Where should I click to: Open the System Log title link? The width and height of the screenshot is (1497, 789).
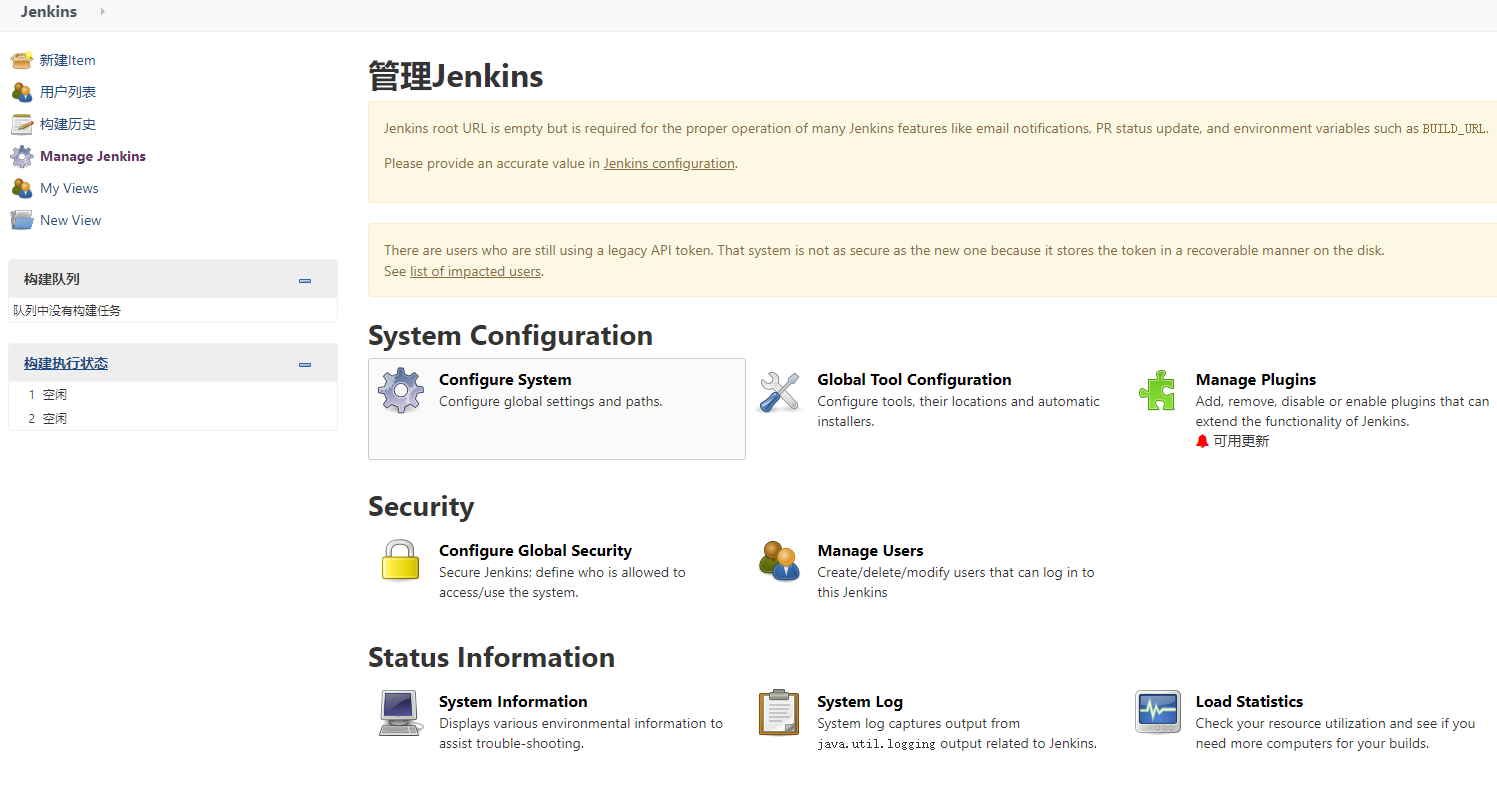[x=860, y=702]
